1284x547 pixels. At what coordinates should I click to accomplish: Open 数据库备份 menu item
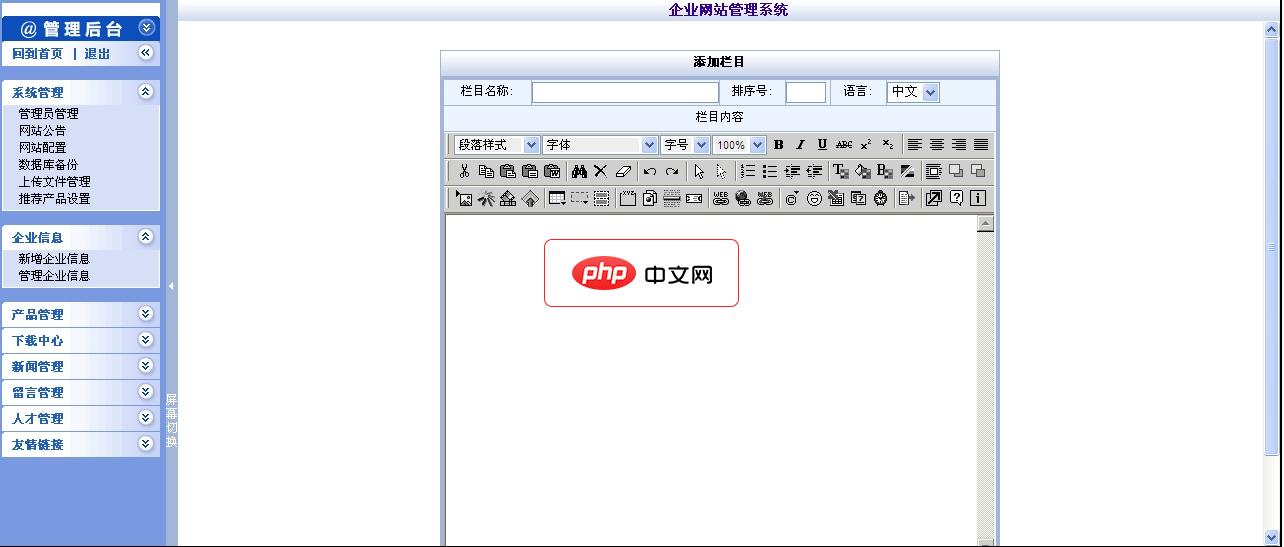pos(48,165)
